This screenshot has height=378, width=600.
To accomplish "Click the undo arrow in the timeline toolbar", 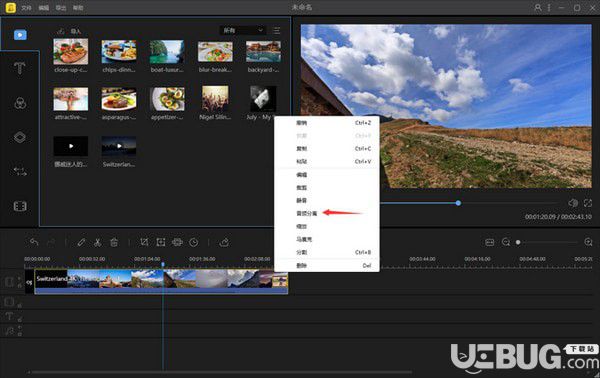I will 34,242.
